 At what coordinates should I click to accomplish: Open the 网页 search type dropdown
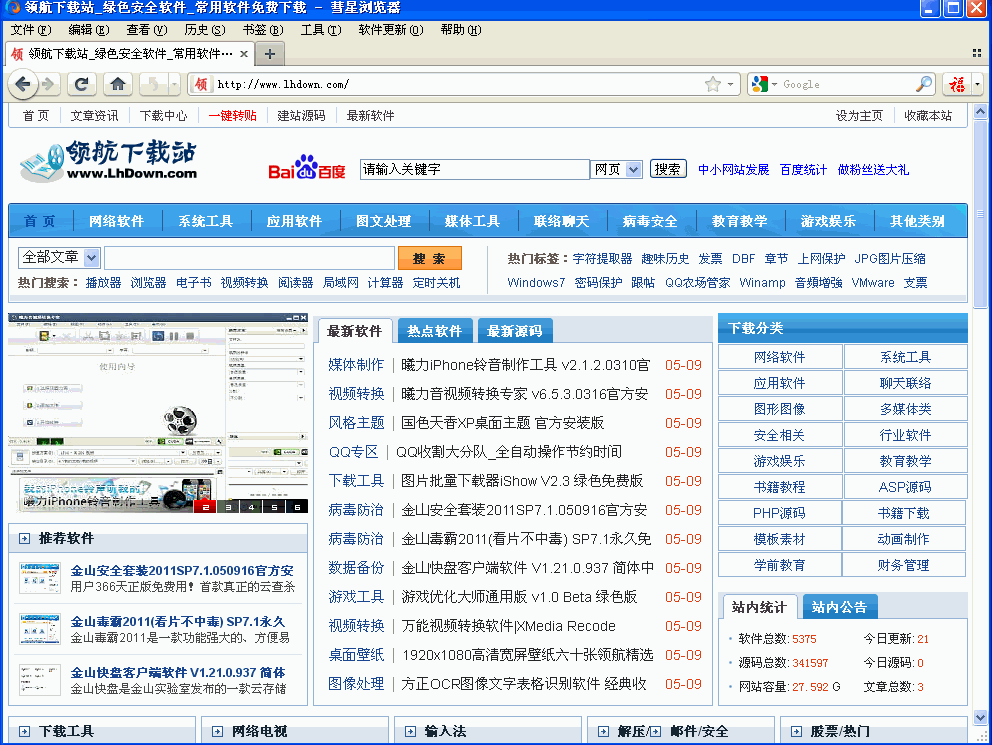[617, 169]
